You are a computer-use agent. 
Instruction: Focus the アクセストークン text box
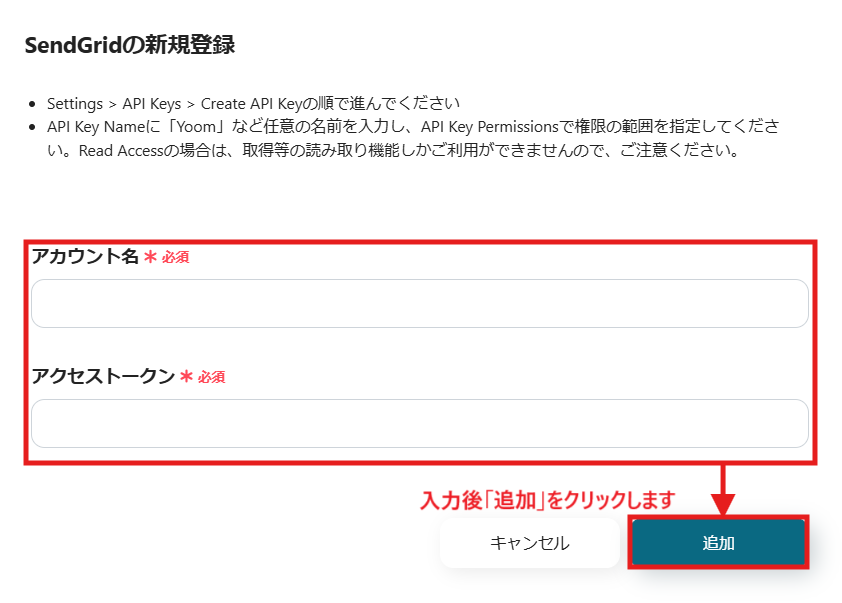(x=419, y=424)
